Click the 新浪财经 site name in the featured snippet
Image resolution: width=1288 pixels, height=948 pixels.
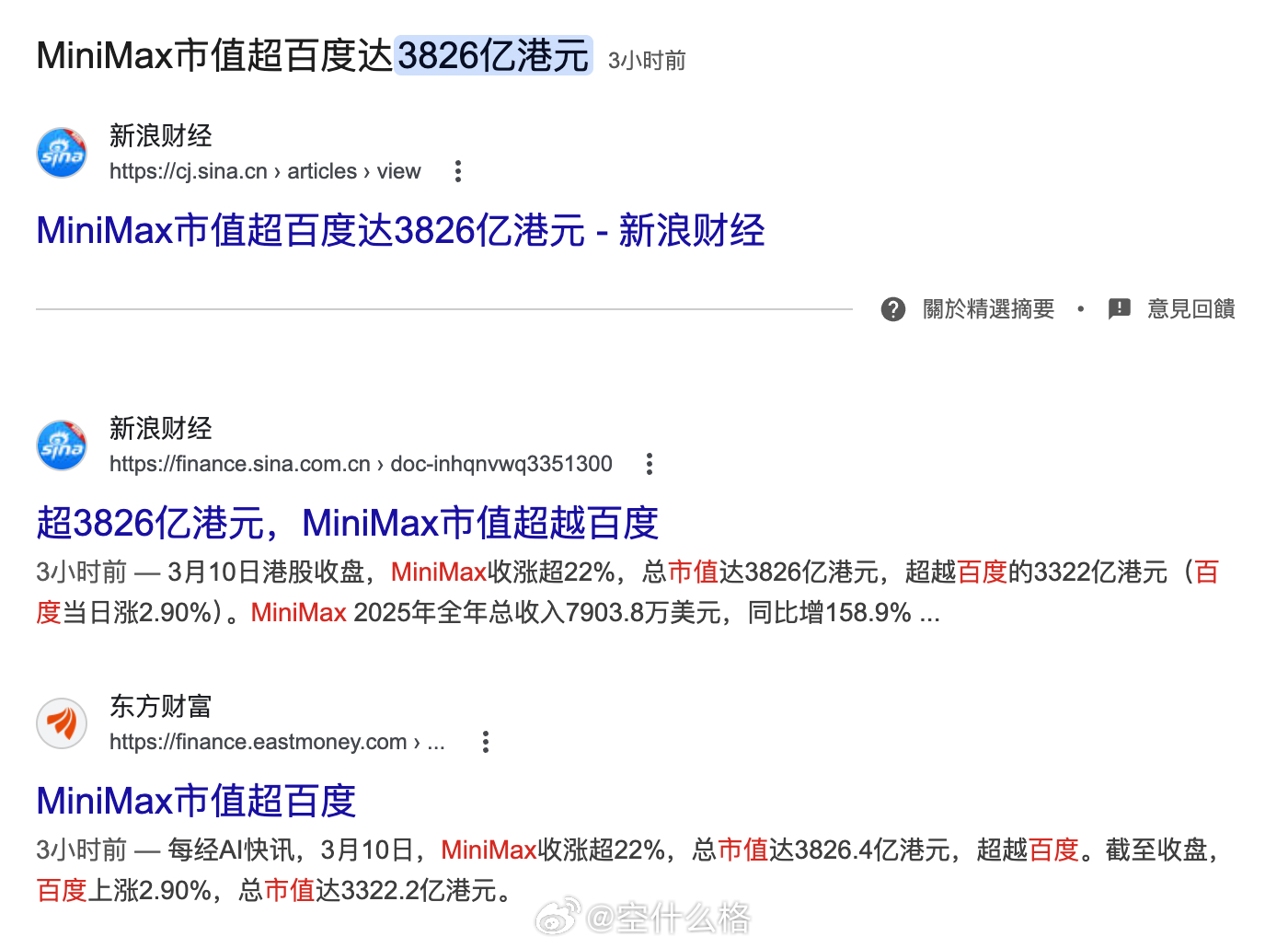(161, 136)
